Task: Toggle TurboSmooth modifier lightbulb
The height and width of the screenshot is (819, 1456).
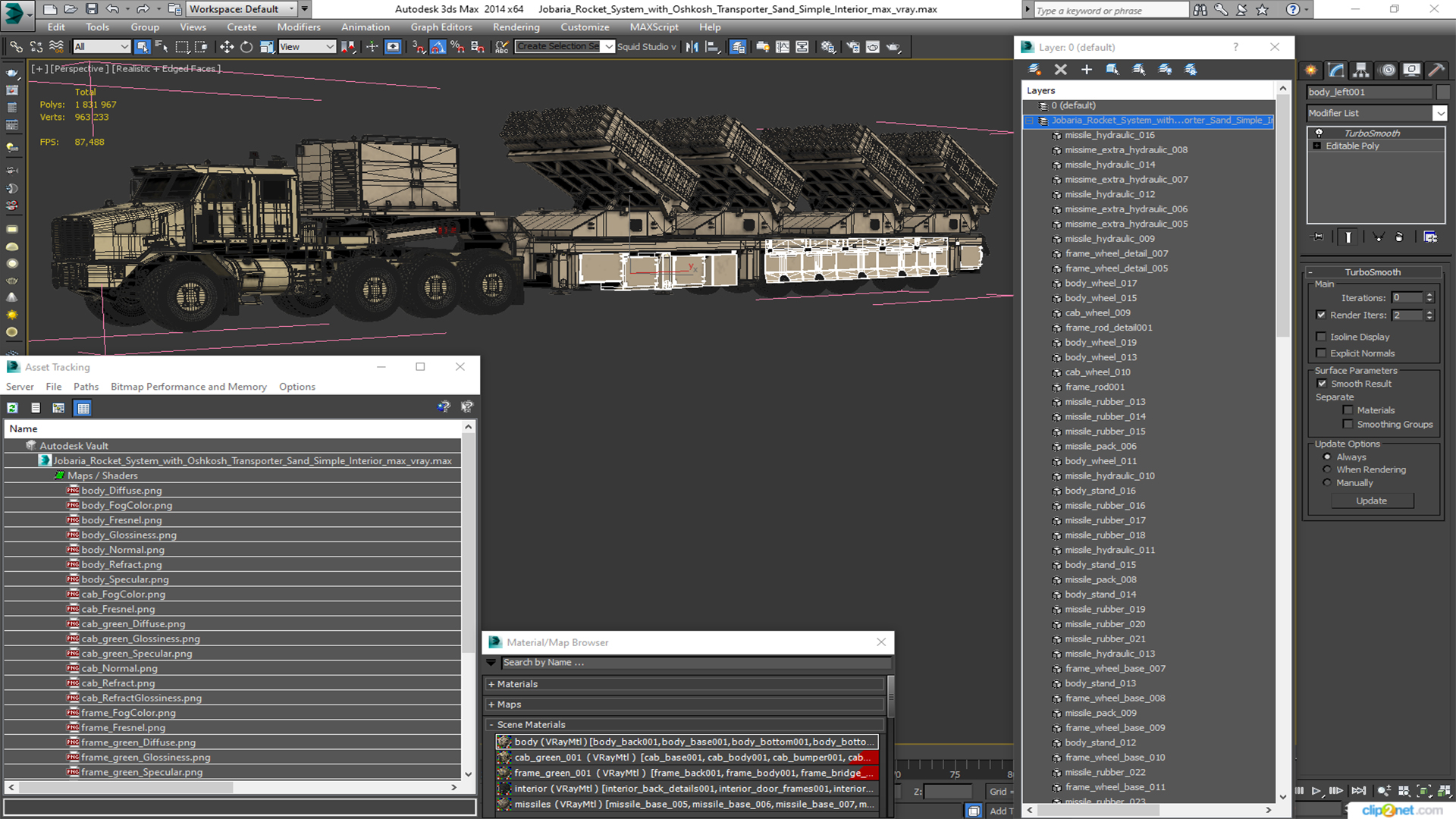Action: coord(1319,133)
